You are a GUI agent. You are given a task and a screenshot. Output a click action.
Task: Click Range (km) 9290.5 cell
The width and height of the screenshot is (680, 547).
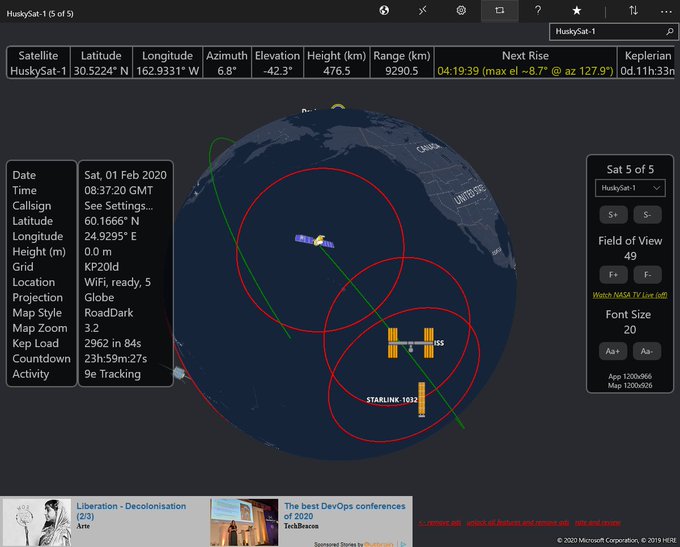pyautogui.click(x=402, y=63)
